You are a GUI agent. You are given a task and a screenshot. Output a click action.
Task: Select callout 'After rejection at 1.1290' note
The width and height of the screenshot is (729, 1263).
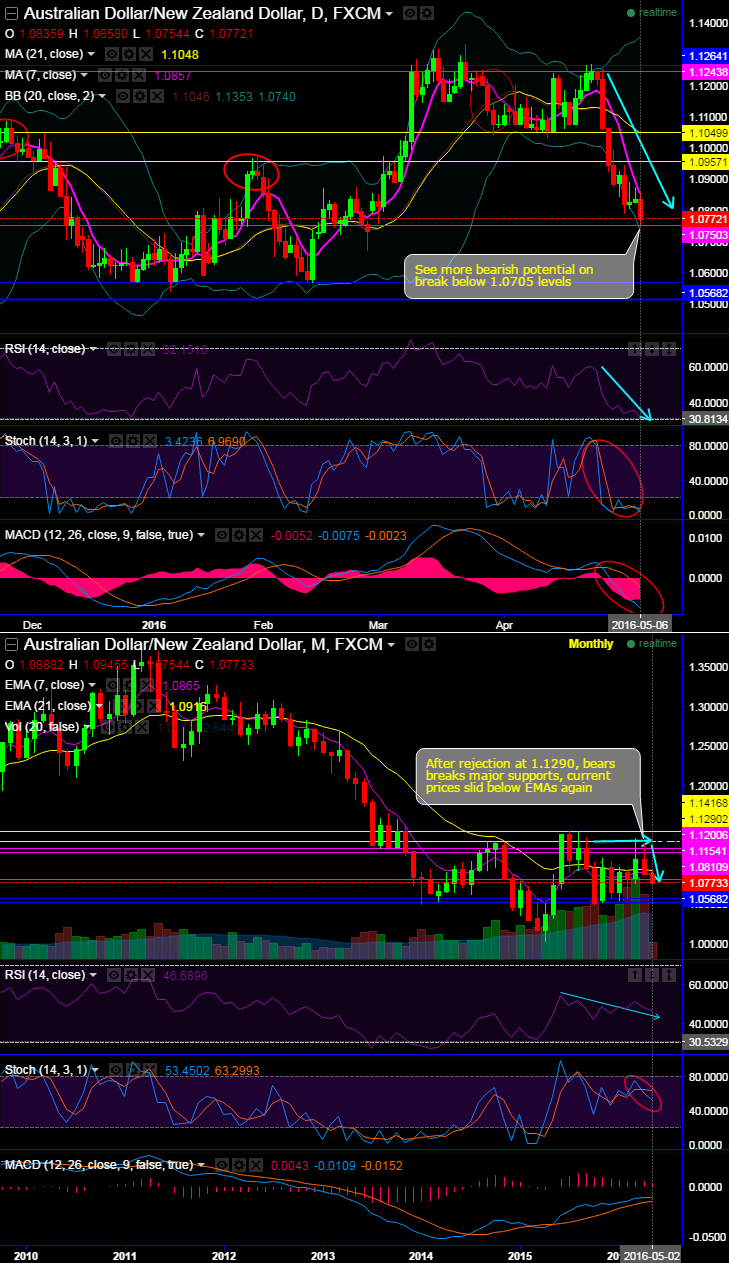coord(529,776)
